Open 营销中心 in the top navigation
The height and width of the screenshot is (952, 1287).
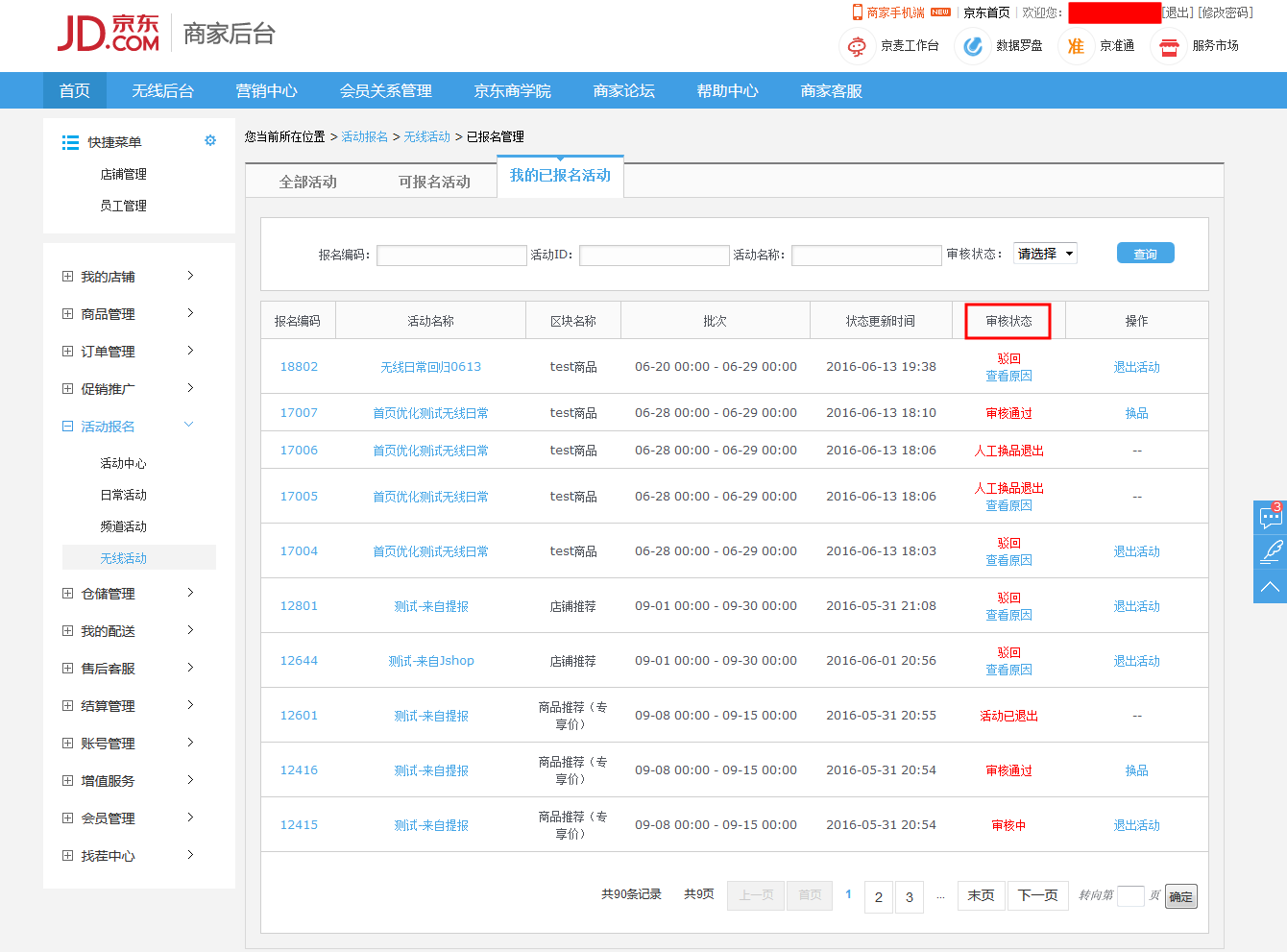tap(266, 91)
